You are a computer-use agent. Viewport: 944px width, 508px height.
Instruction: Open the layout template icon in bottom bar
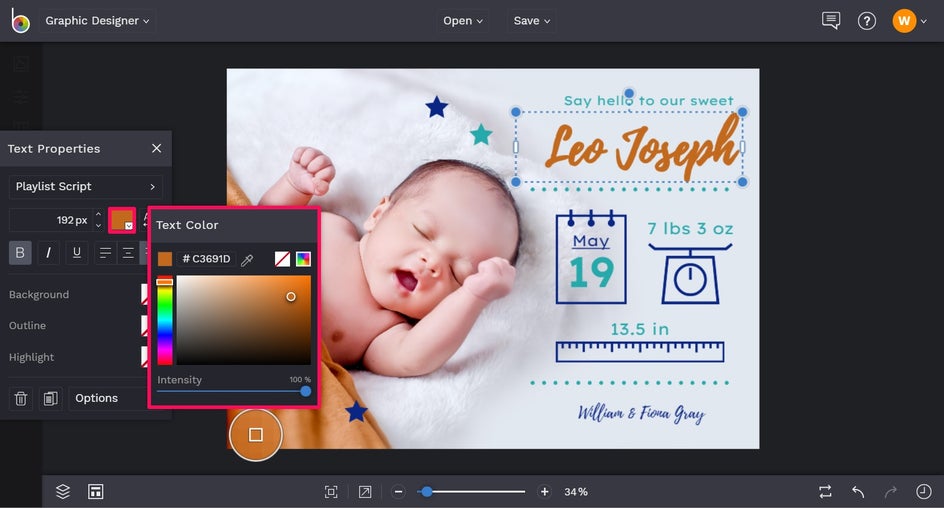tap(96, 492)
